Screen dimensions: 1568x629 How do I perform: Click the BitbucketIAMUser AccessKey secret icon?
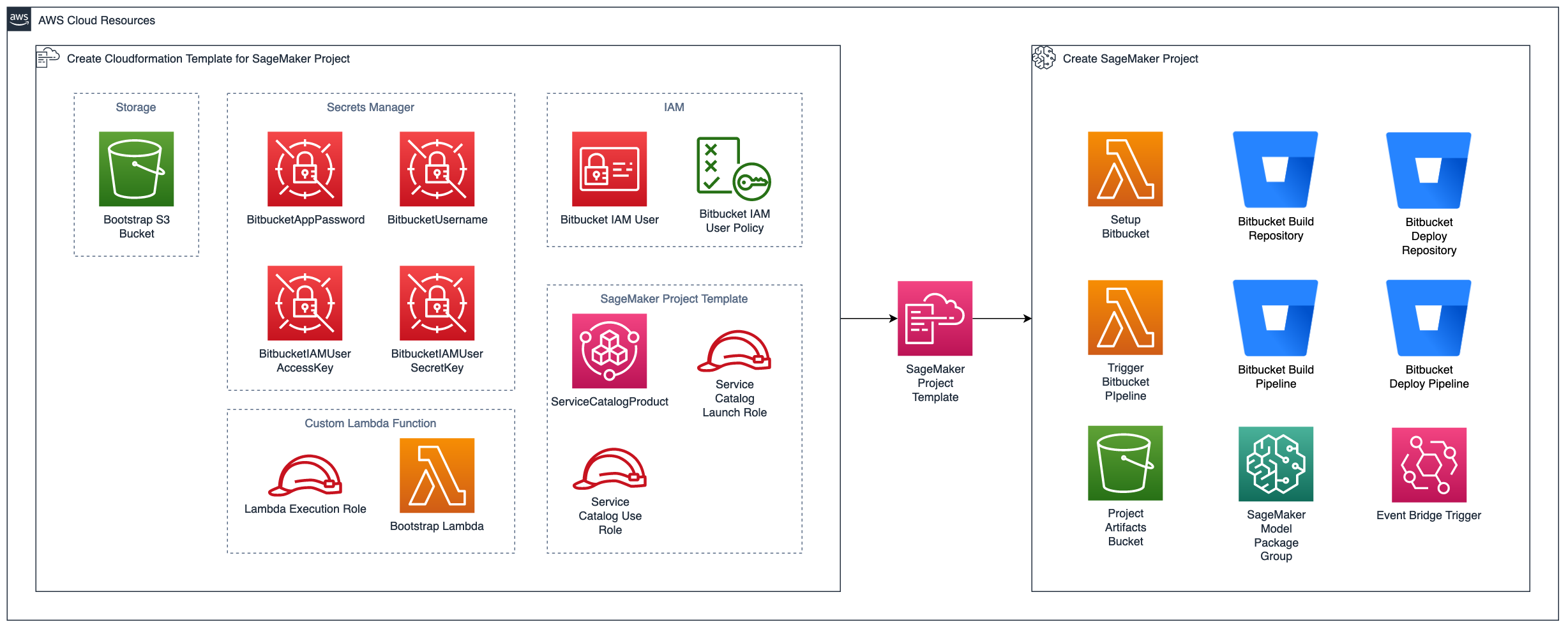(x=305, y=303)
